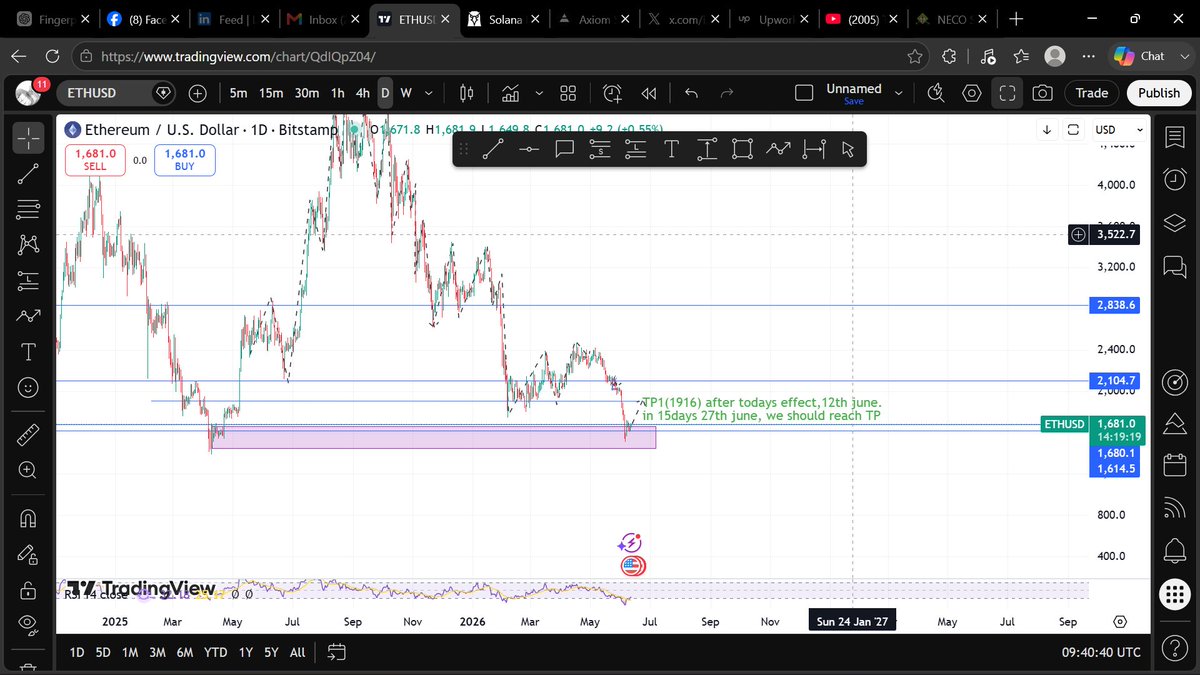This screenshot has height=675, width=1200.
Task: Open the emoji icons tool
Action: (x=28, y=387)
